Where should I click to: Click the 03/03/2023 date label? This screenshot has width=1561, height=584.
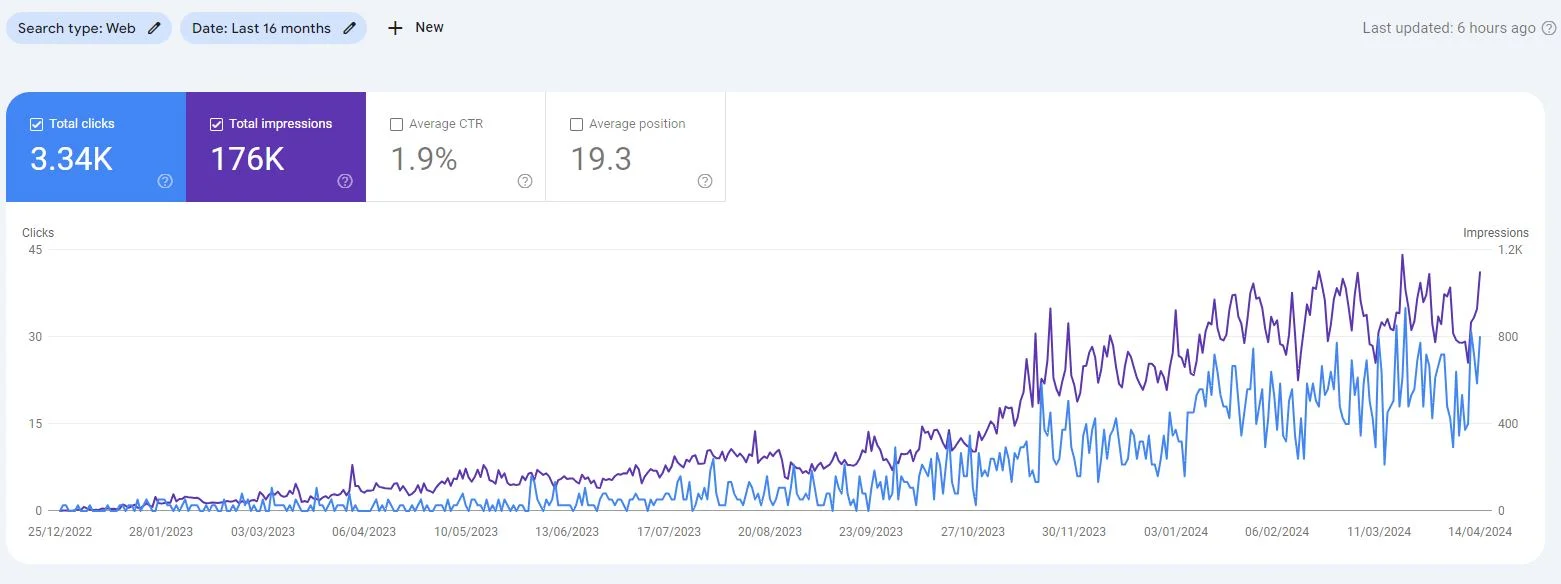(263, 532)
